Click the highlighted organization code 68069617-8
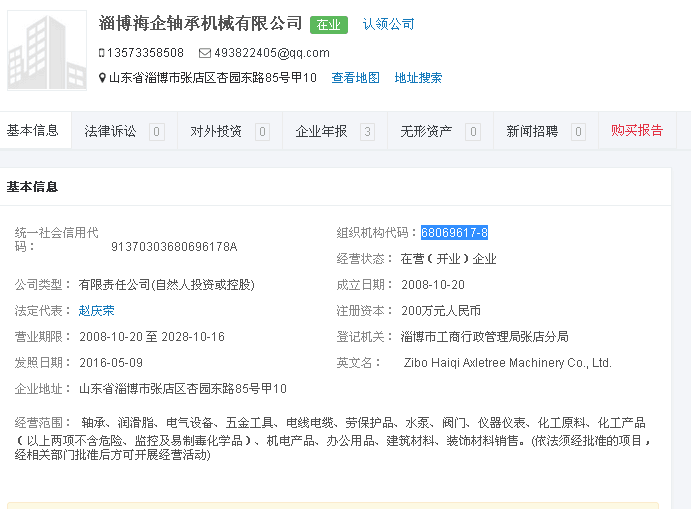Image resolution: width=691 pixels, height=509 pixels. (x=454, y=233)
